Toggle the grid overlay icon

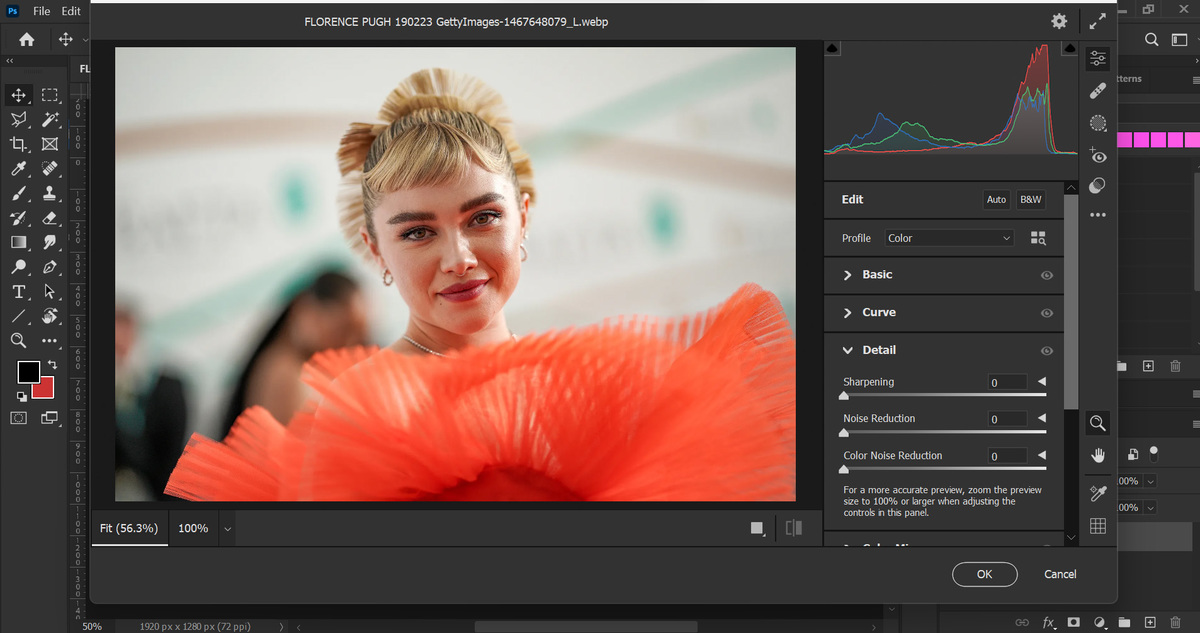pyautogui.click(x=1098, y=526)
